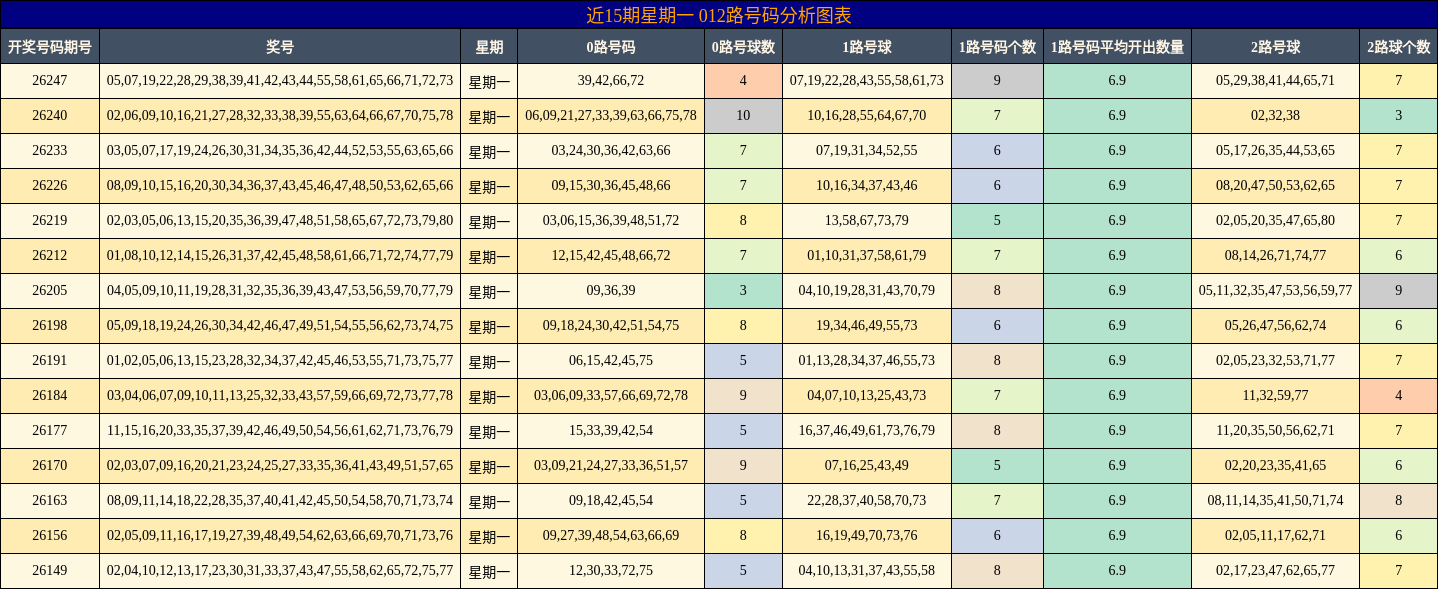The image size is (1438, 589).
Task: Select the 奖号 column header
Action: coord(280,47)
